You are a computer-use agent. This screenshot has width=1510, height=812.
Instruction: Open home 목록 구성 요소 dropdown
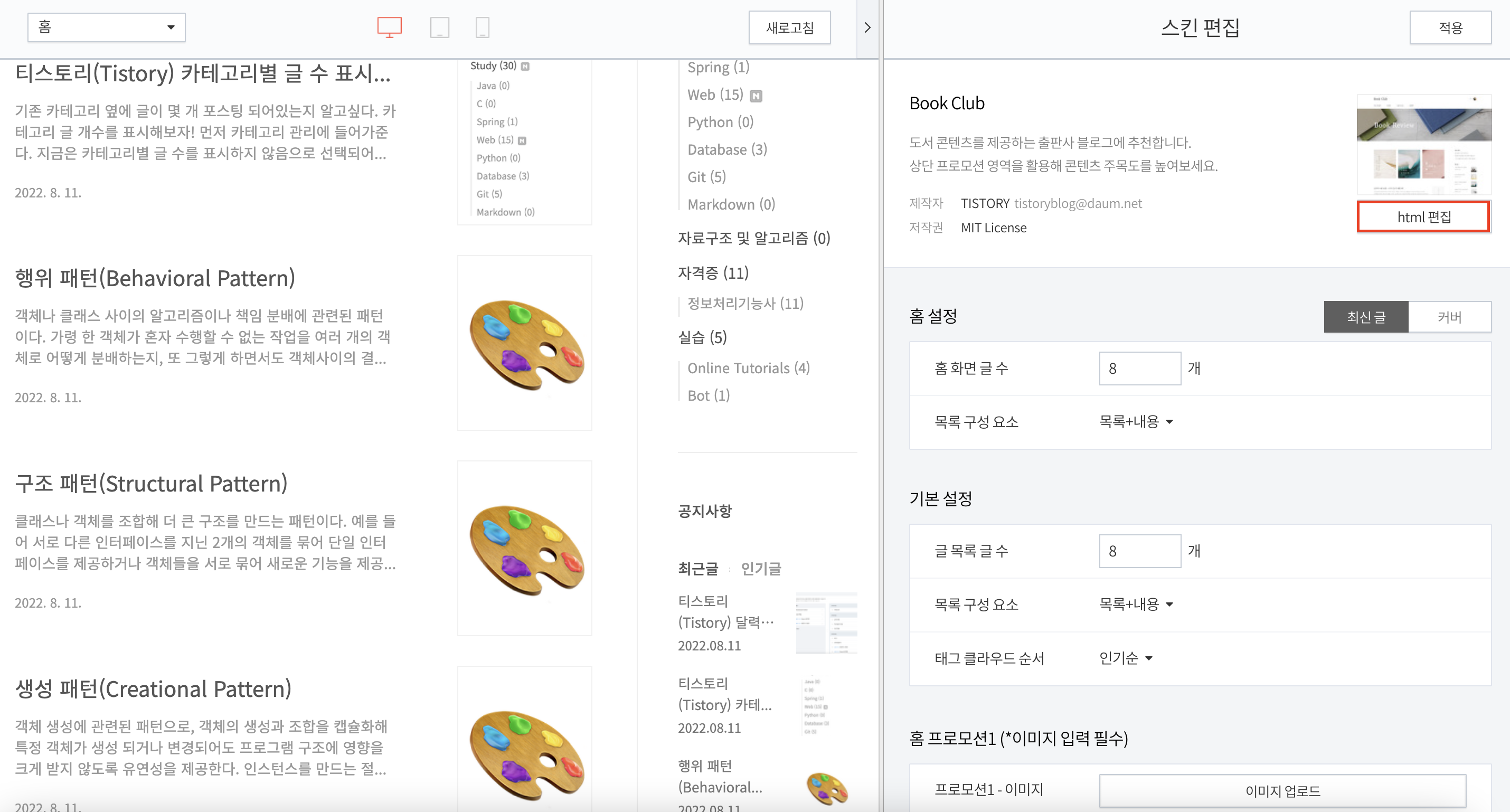pyautogui.click(x=1136, y=421)
